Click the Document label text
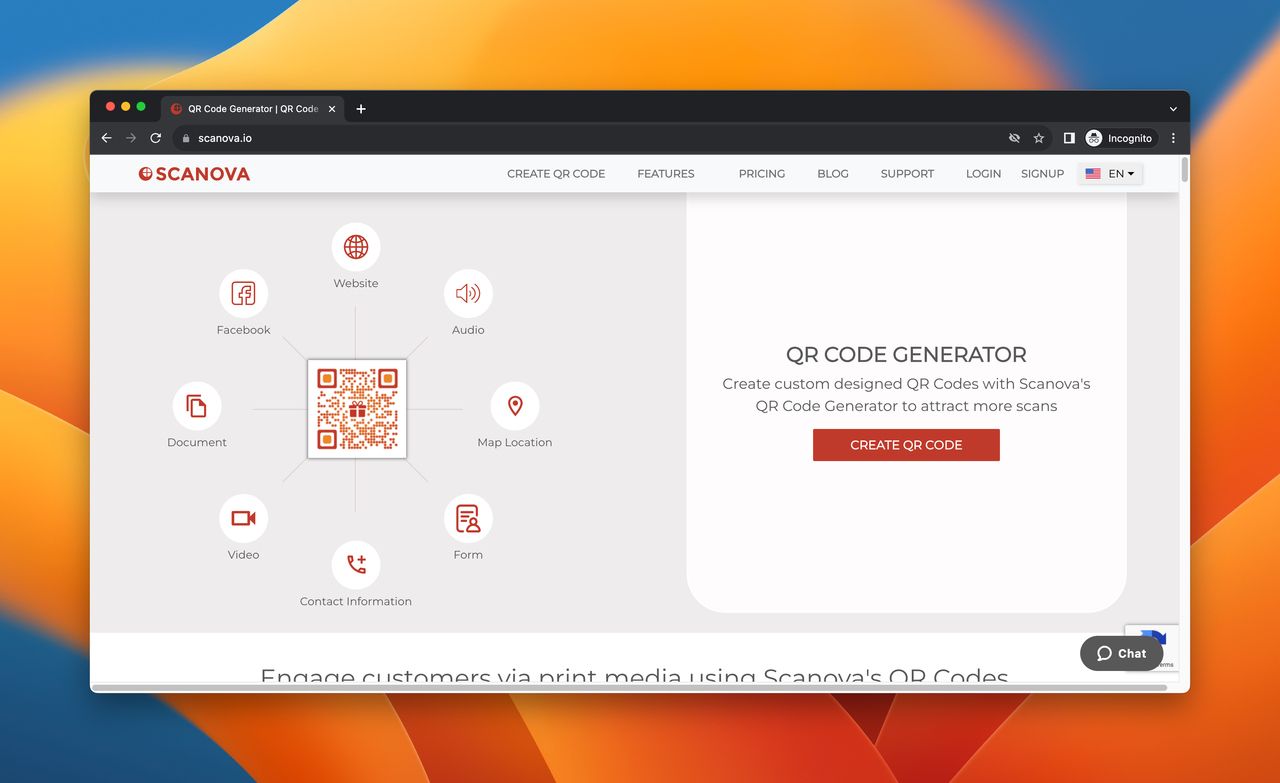 coord(197,443)
